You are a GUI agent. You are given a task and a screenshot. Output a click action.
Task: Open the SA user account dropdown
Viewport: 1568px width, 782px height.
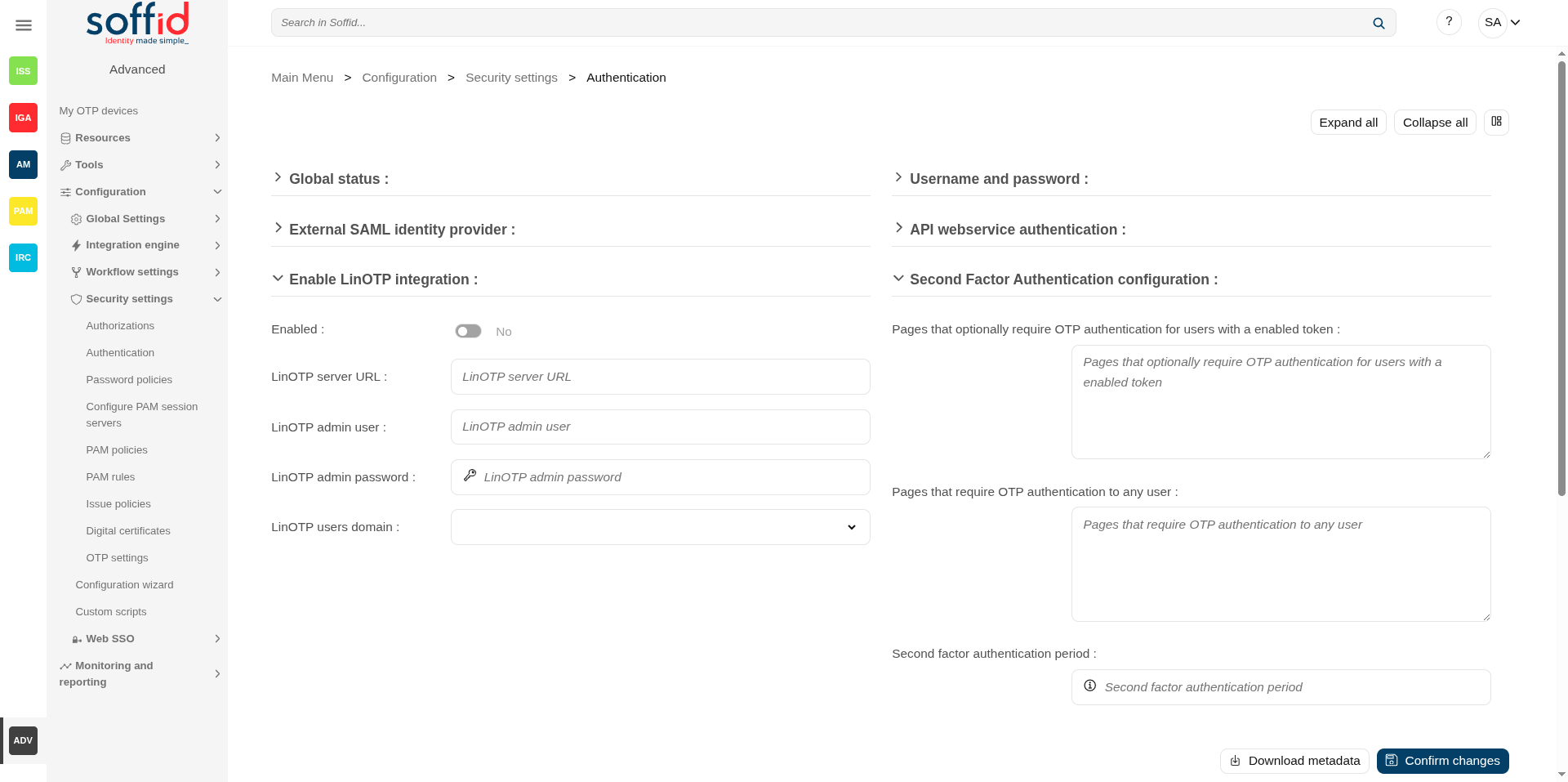[x=1502, y=23]
